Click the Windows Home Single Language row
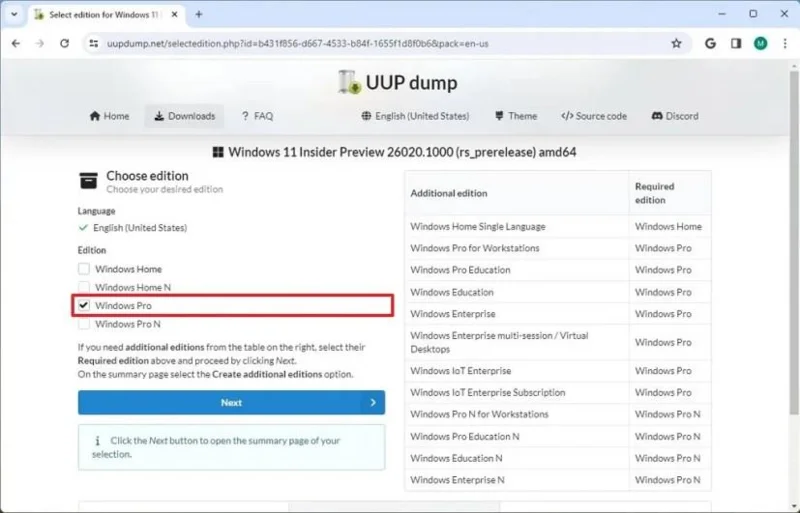 (x=558, y=226)
